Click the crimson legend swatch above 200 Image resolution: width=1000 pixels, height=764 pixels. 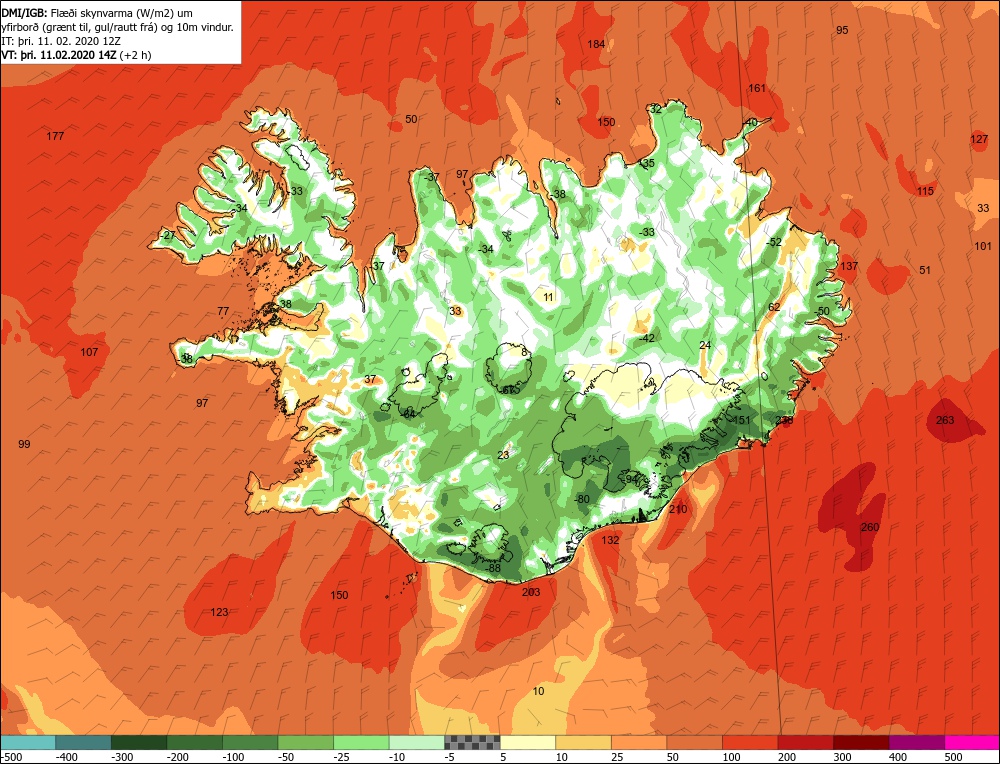(805, 742)
